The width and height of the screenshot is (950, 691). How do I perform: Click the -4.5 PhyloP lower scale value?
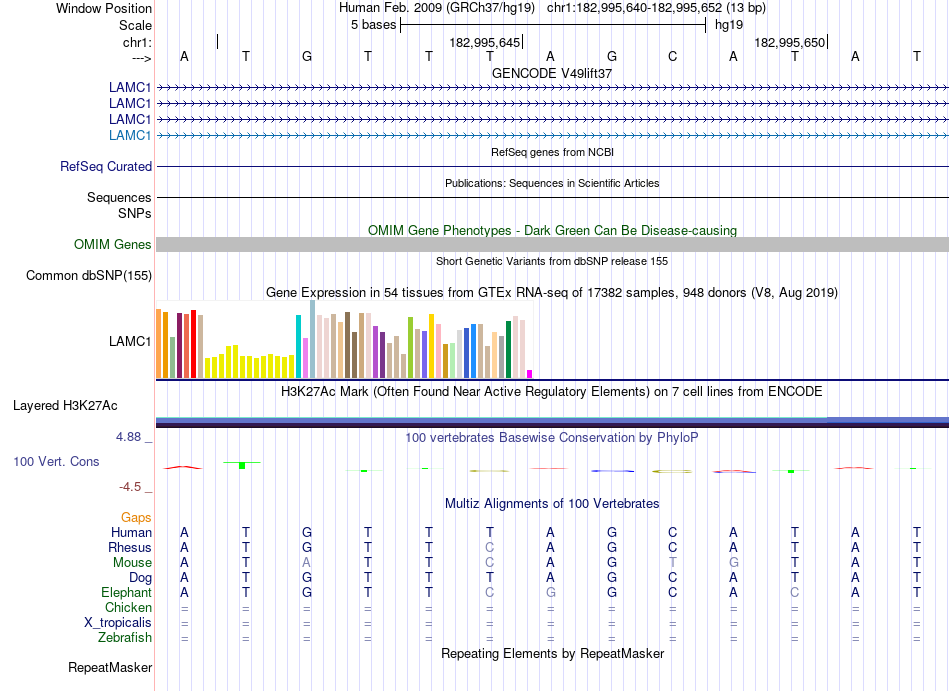click(130, 487)
